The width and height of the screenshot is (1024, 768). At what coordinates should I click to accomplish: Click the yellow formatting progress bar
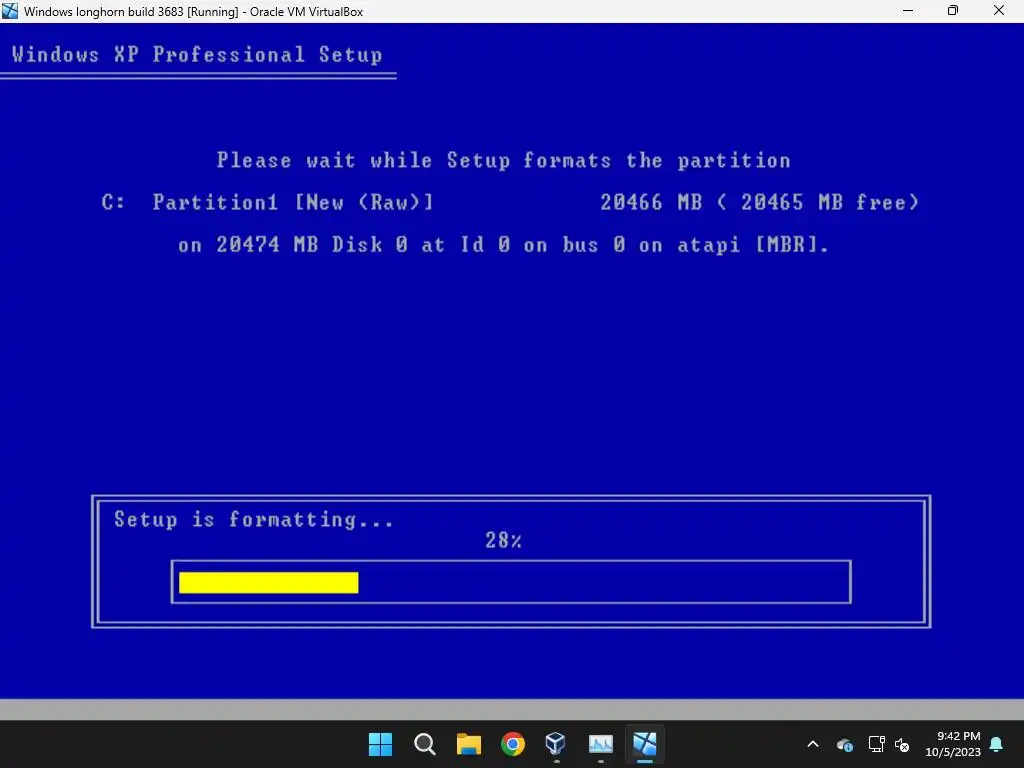268,583
